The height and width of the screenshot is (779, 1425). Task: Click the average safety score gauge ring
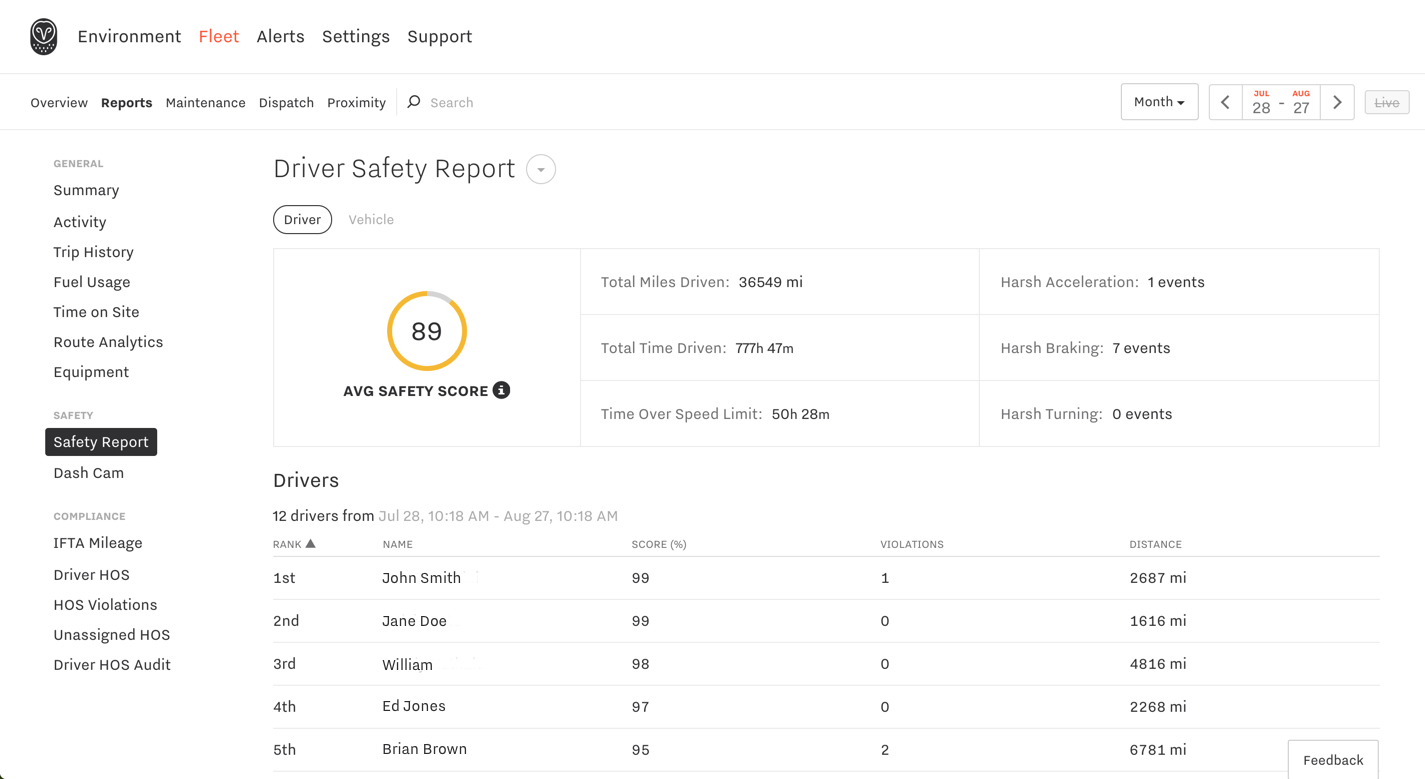(x=427, y=331)
